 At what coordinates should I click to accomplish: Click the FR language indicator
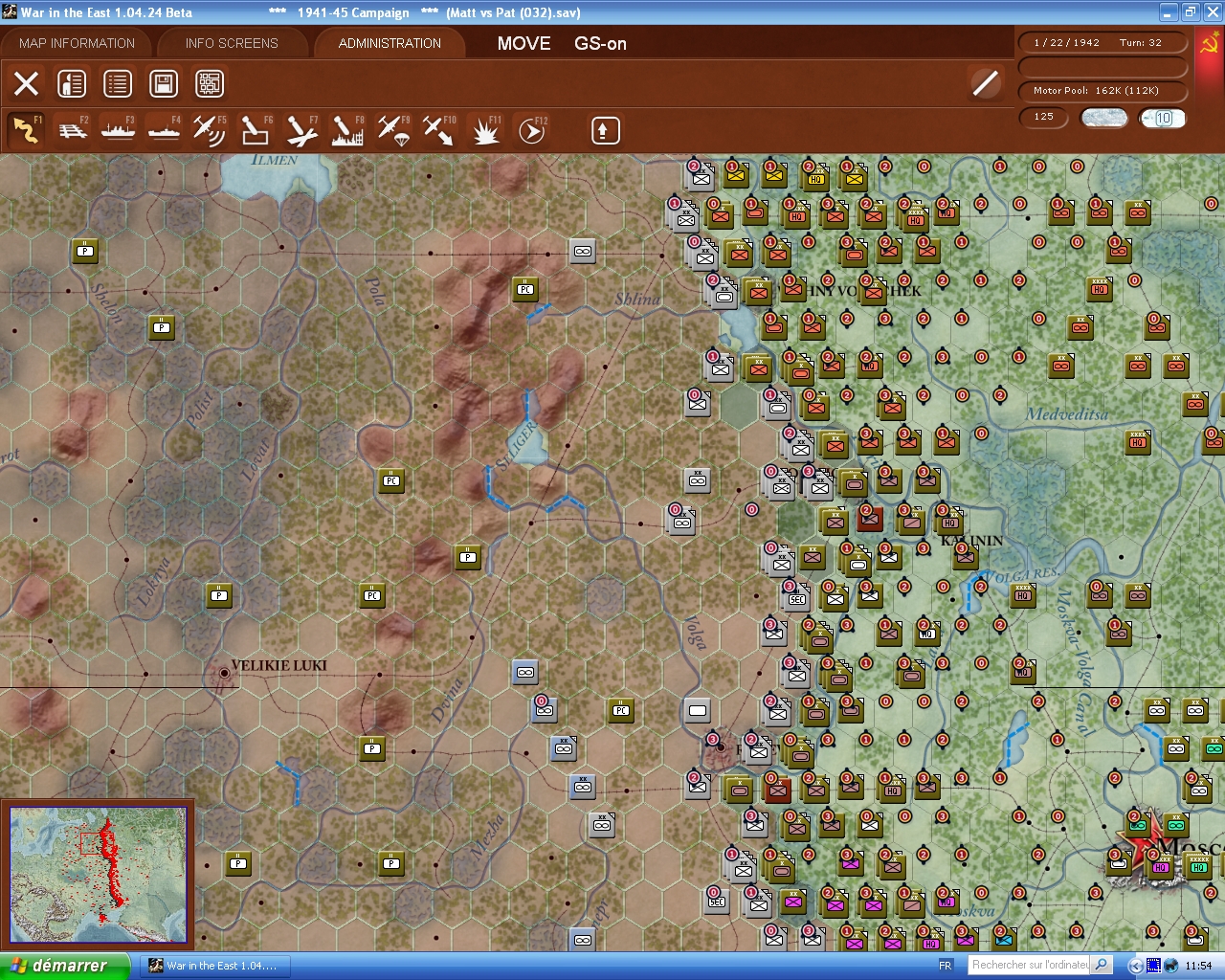pyautogui.click(x=946, y=966)
